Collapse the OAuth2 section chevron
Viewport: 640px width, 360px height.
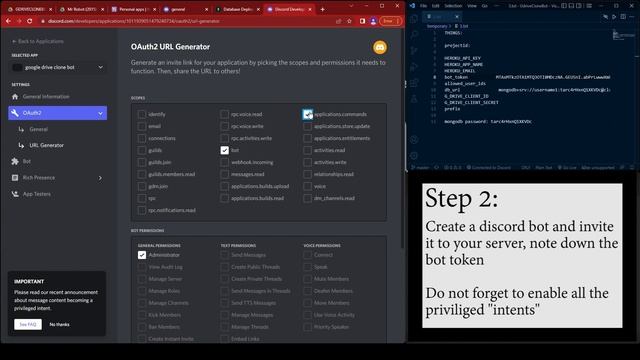[100, 113]
